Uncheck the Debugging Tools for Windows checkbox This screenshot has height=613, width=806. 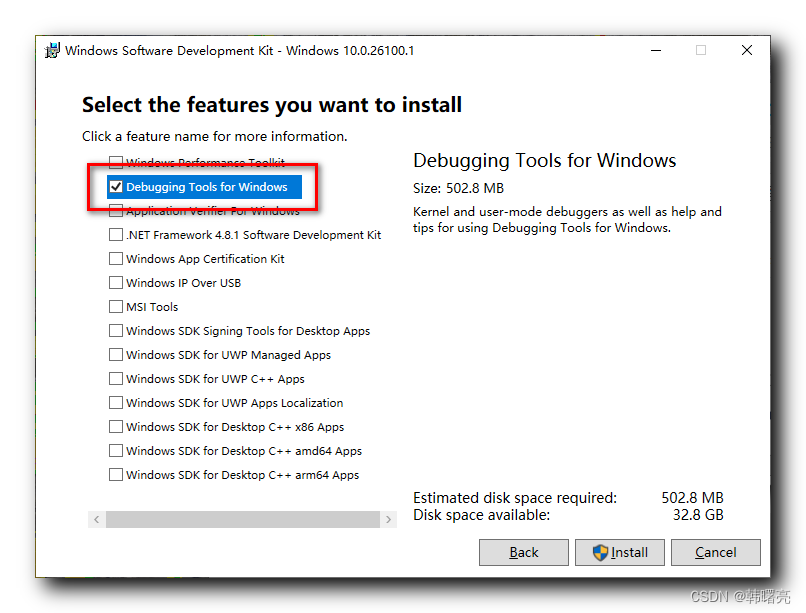tap(116, 187)
